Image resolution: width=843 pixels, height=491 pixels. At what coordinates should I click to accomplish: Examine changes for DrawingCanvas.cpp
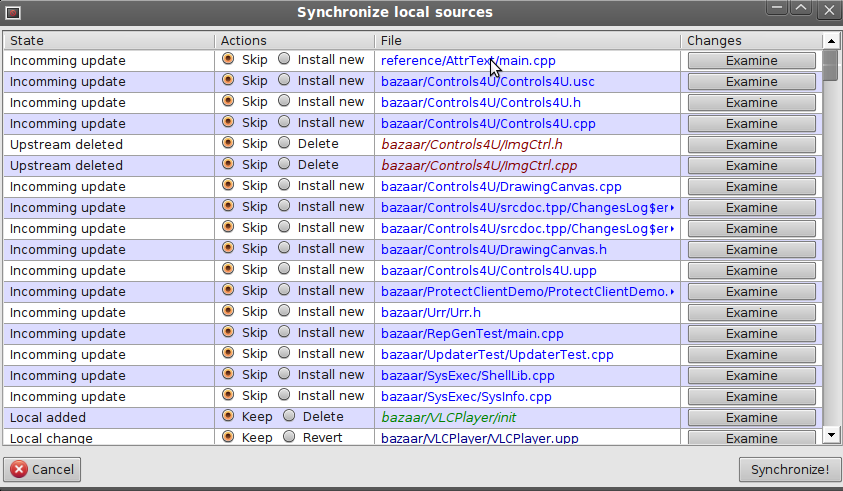click(x=751, y=187)
